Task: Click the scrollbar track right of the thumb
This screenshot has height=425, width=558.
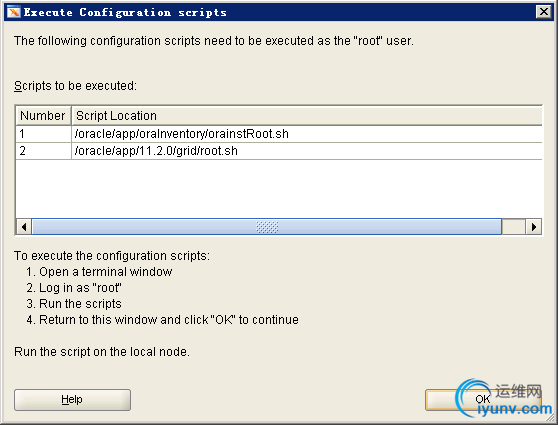Action: 514,227
